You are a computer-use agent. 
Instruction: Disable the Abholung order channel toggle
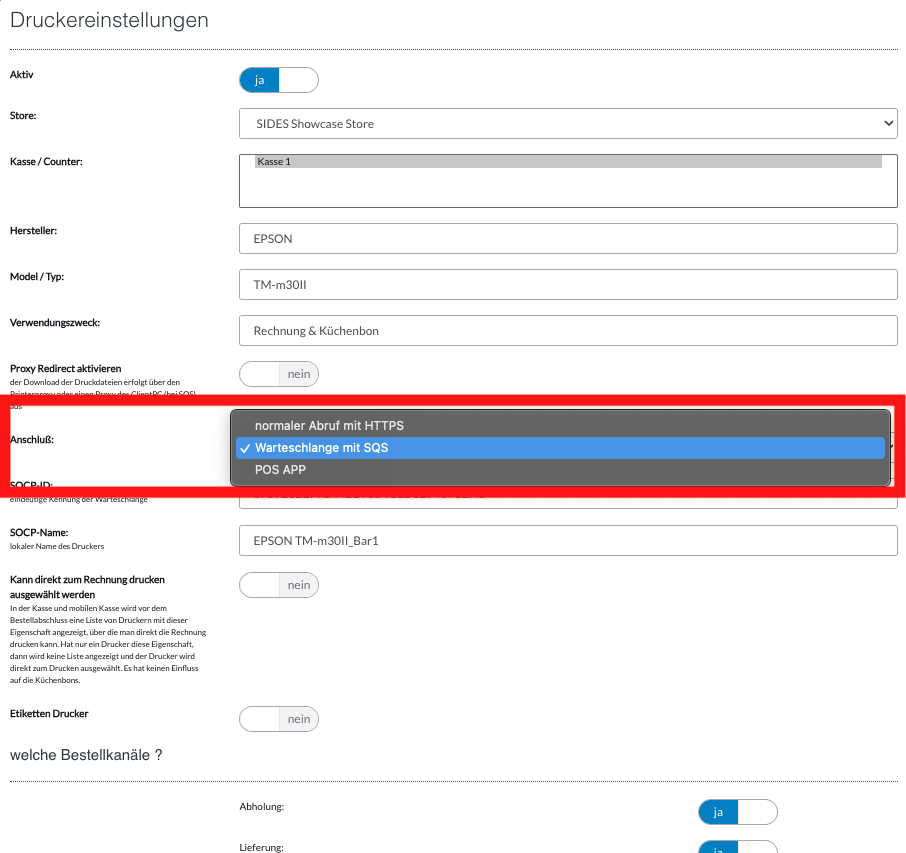737,812
